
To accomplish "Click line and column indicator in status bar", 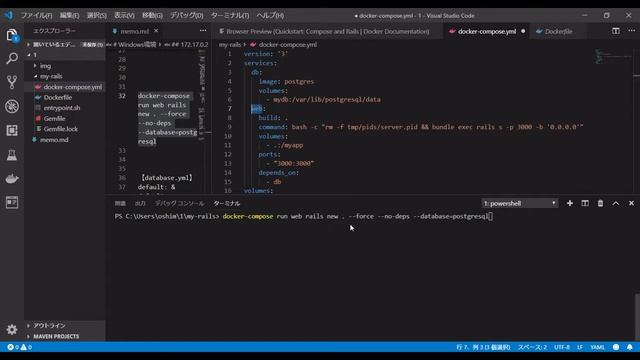I will point(483,347).
